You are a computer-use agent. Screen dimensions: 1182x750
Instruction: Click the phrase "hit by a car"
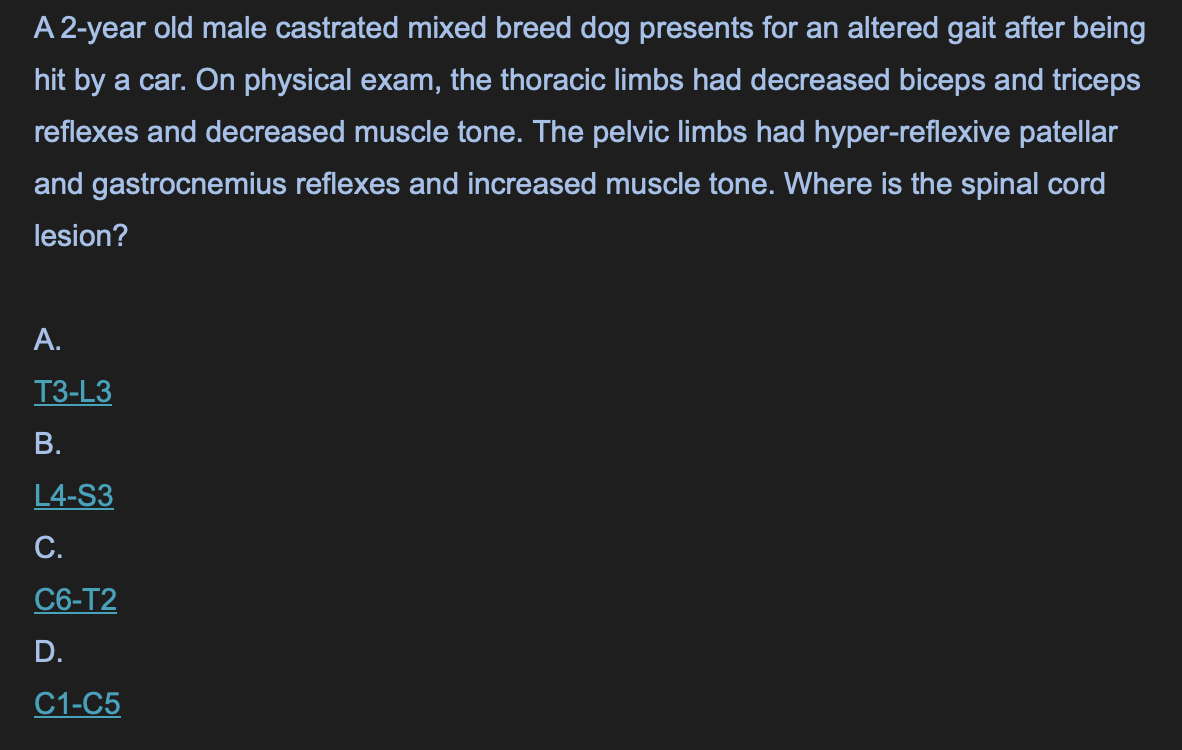109,81
